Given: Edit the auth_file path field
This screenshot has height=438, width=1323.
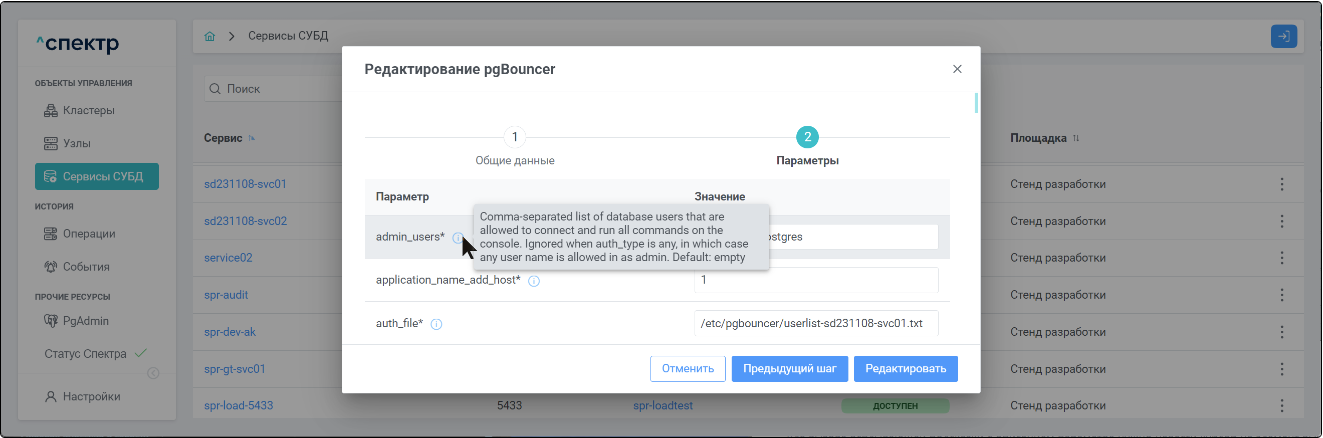Looking at the screenshot, I should (816, 323).
